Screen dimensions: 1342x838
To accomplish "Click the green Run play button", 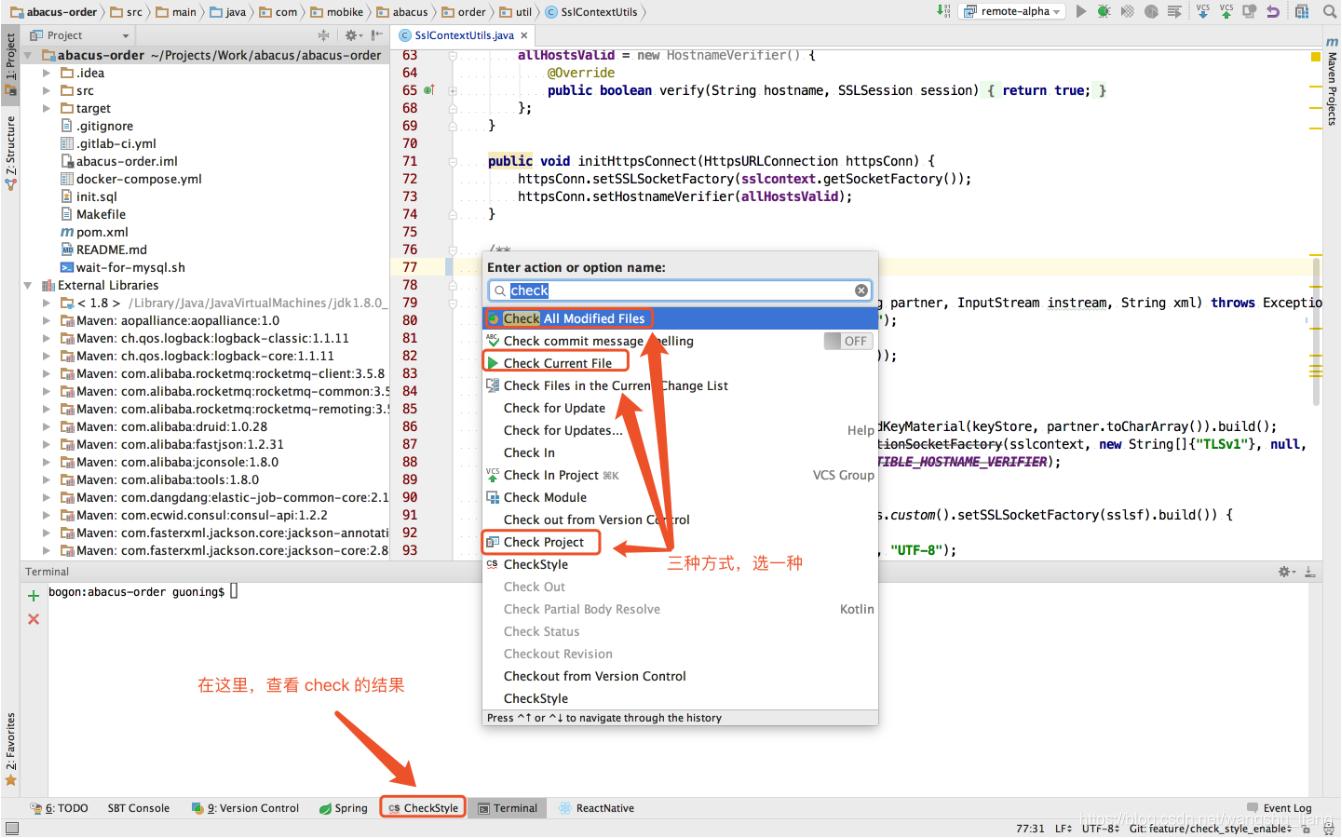I will (1081, 12).
